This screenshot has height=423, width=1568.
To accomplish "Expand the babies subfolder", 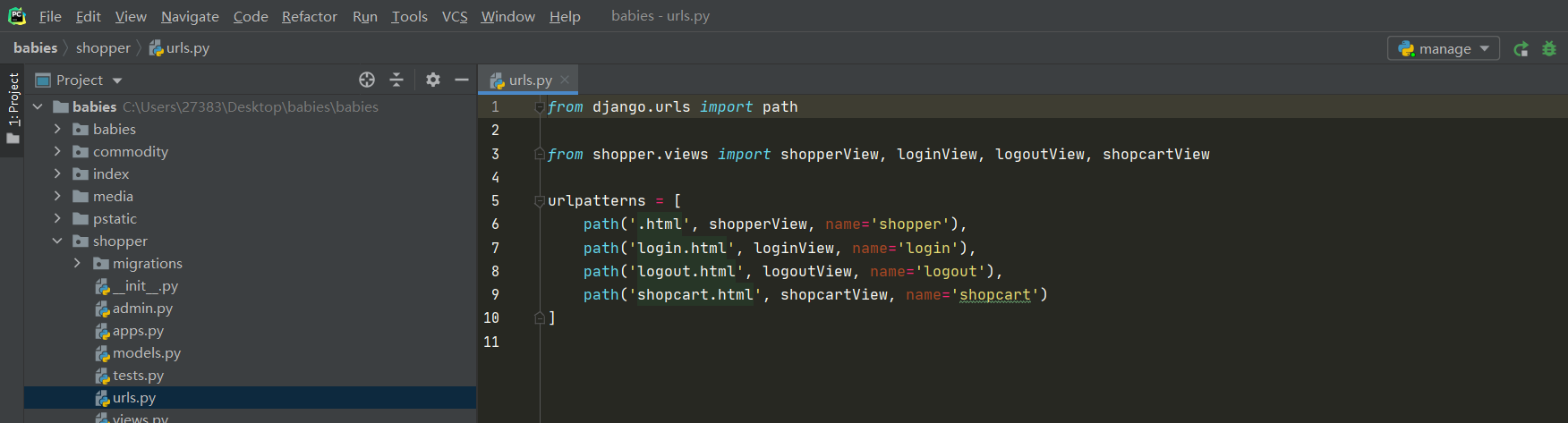I will (57, 129).
